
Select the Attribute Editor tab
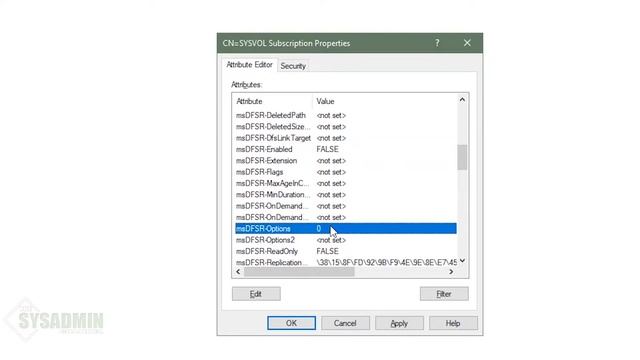pos(249,65)
